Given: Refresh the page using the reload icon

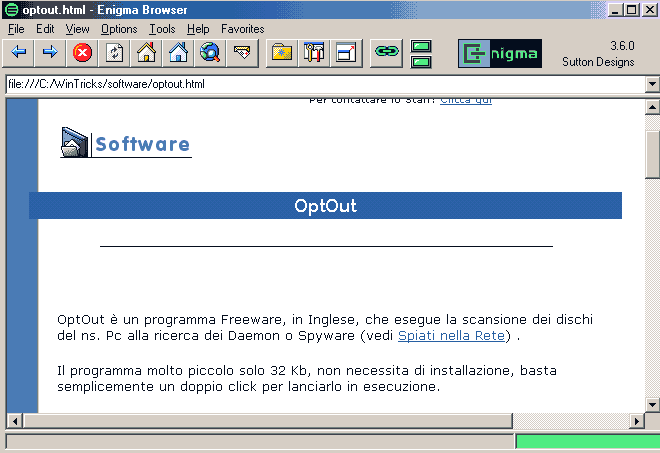Looking at the screenshot, I should point(114,53).
